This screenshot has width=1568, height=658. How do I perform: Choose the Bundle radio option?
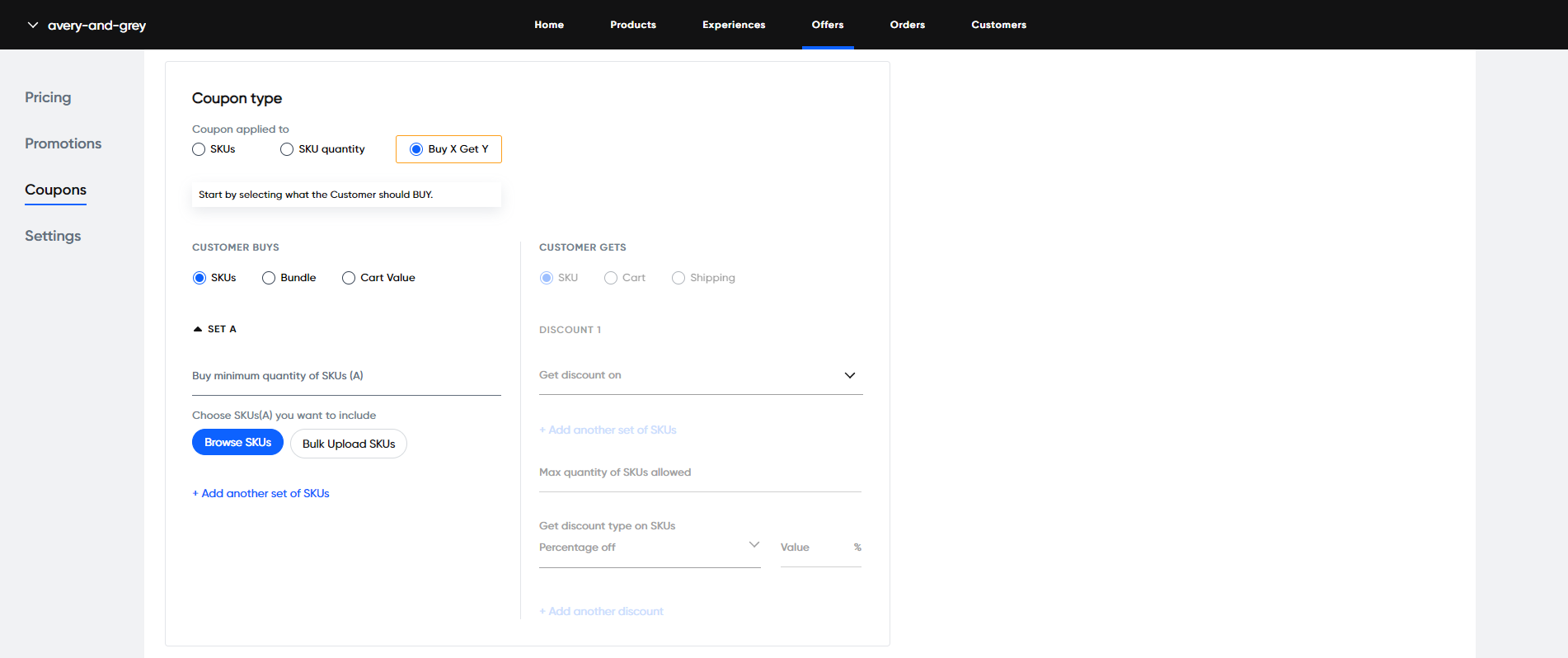point(269,278)
